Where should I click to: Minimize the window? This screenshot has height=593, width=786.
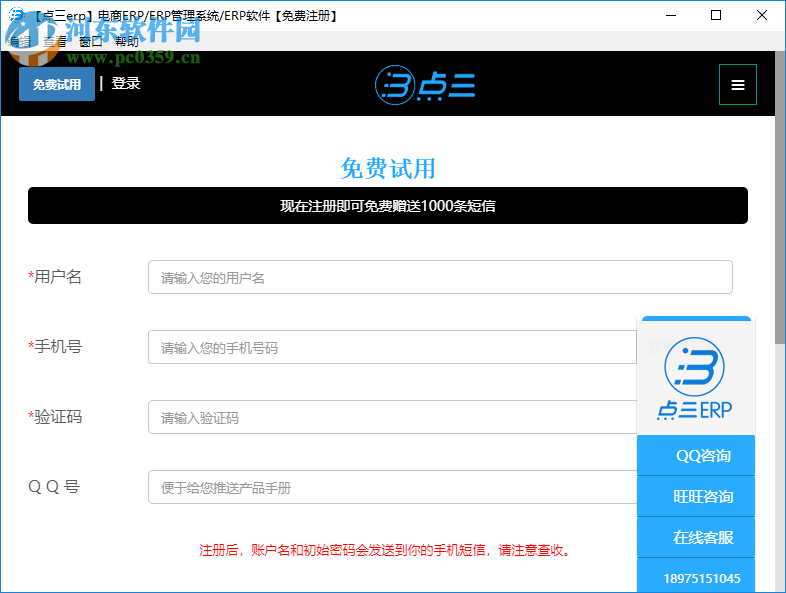click(671, 15)
